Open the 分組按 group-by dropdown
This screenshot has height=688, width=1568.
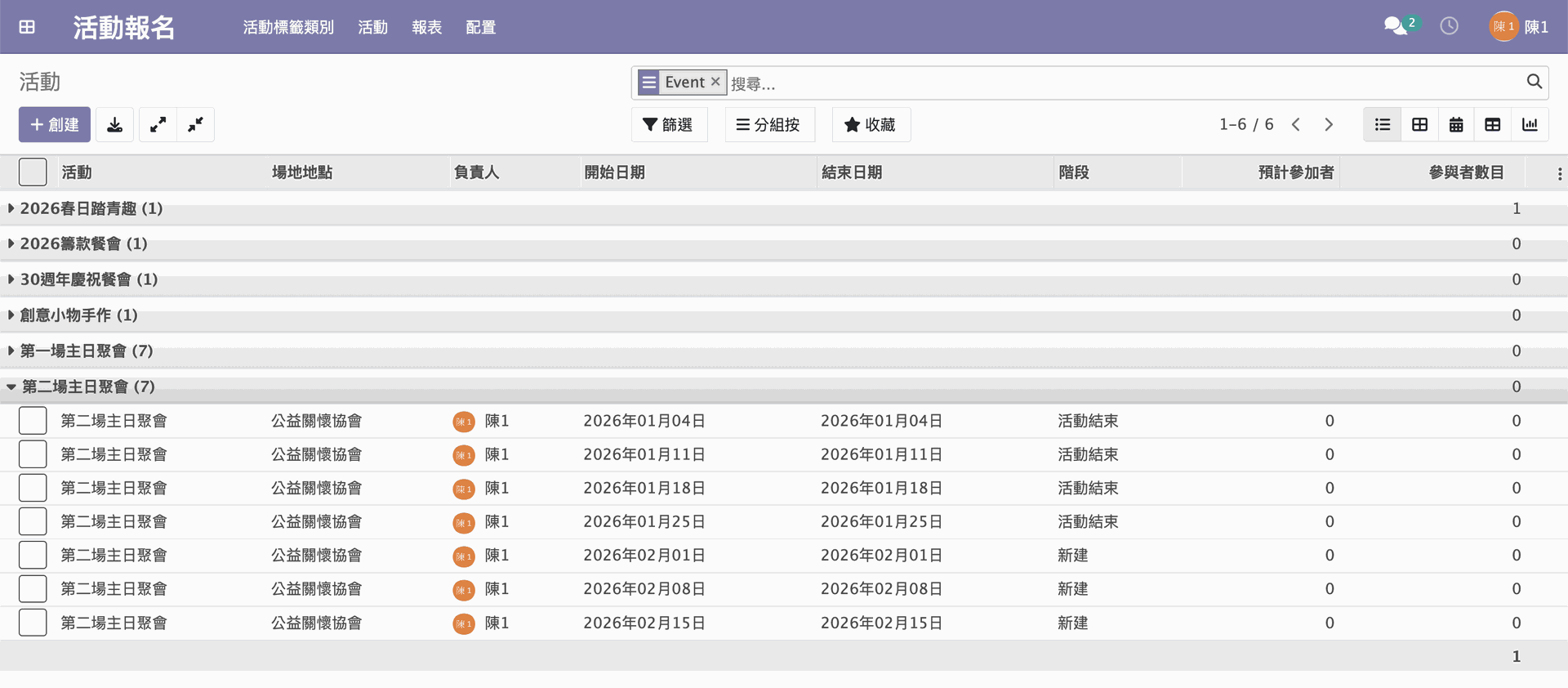pyautogui.click(x=768, y=125)
